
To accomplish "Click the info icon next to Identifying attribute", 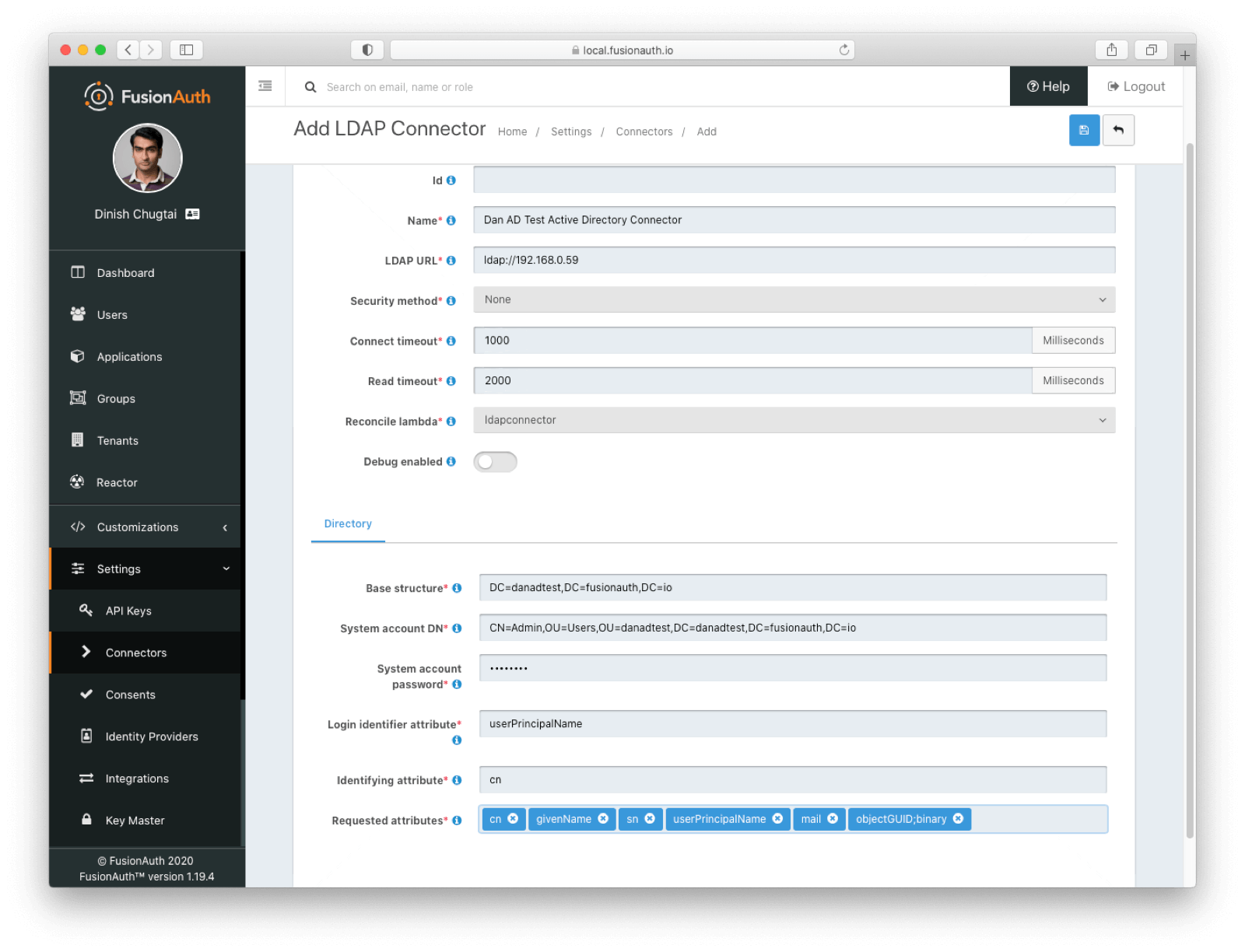I will (457, 780).
